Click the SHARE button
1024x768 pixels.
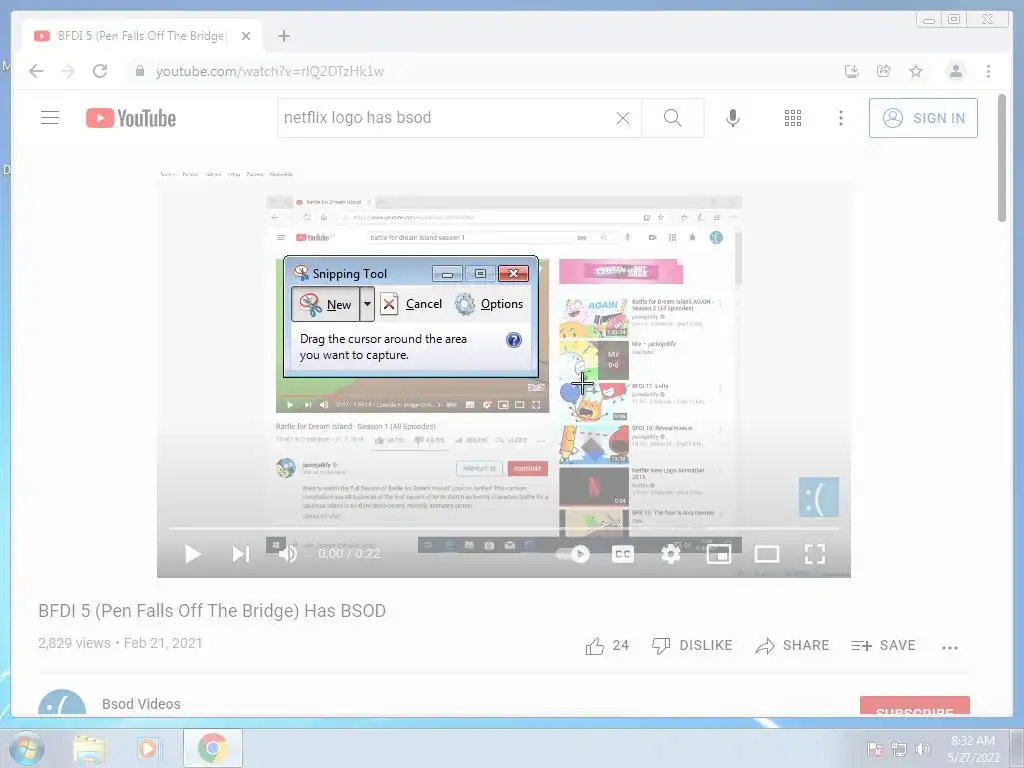tap(792, 646)
